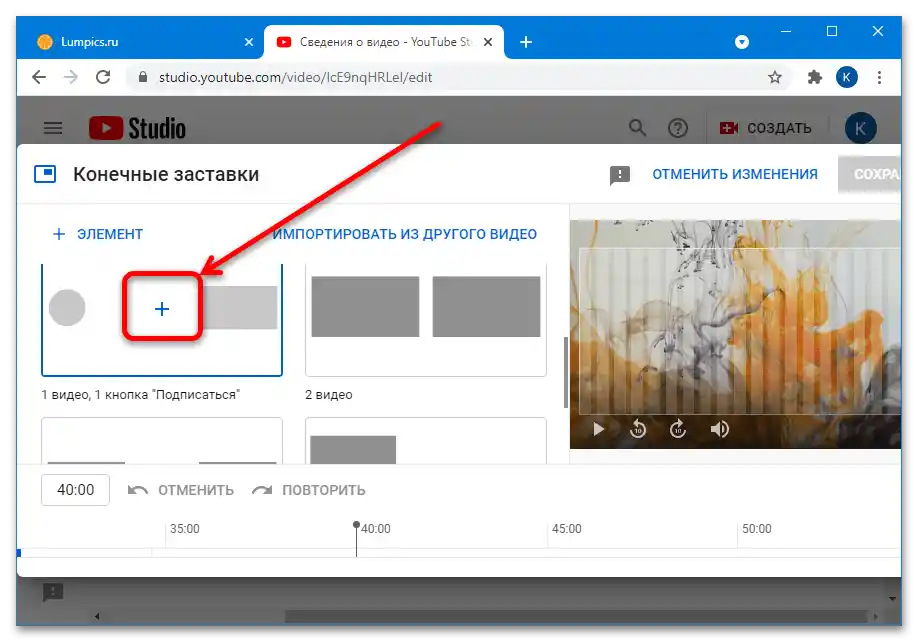Click the 45:00 timeline label

[x=566, y=528]
